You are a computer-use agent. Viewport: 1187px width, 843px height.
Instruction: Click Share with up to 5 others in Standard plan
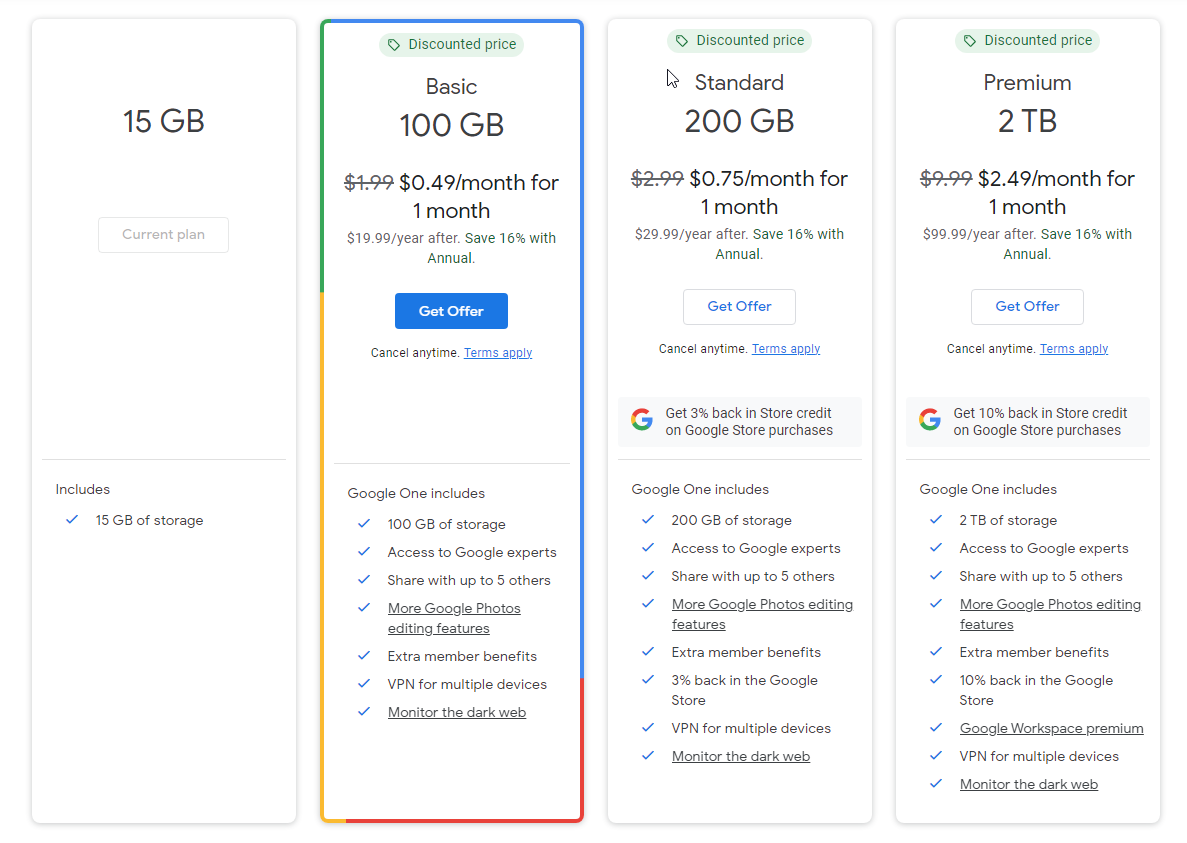[x=753, y=577]
